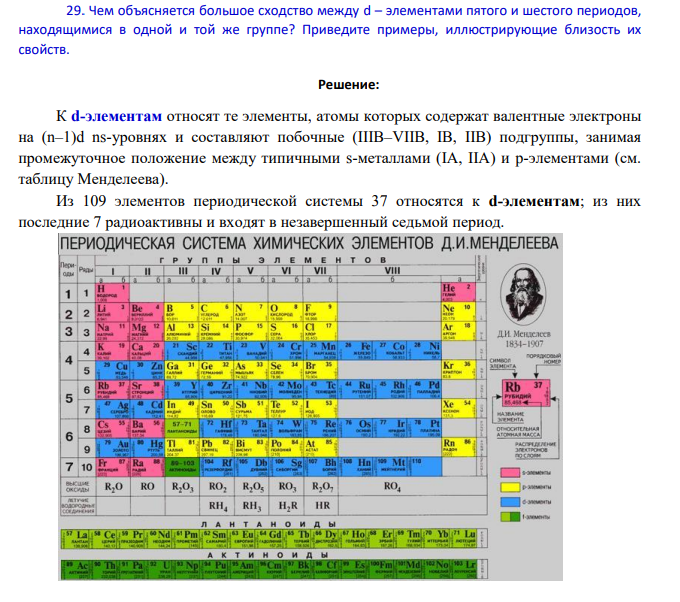680x602 pixels.
Task: Select the lithium Li cell
Action: (x=112, y=312)
